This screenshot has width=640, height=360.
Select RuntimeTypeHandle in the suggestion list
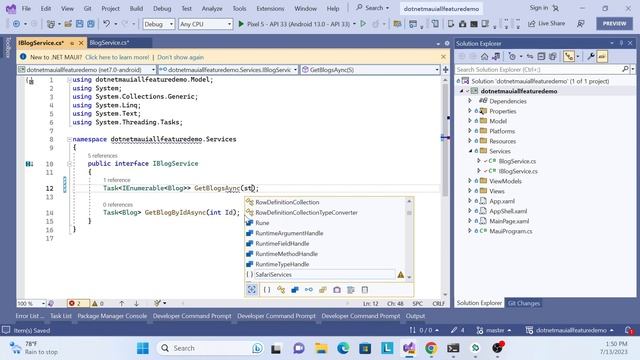282,264
